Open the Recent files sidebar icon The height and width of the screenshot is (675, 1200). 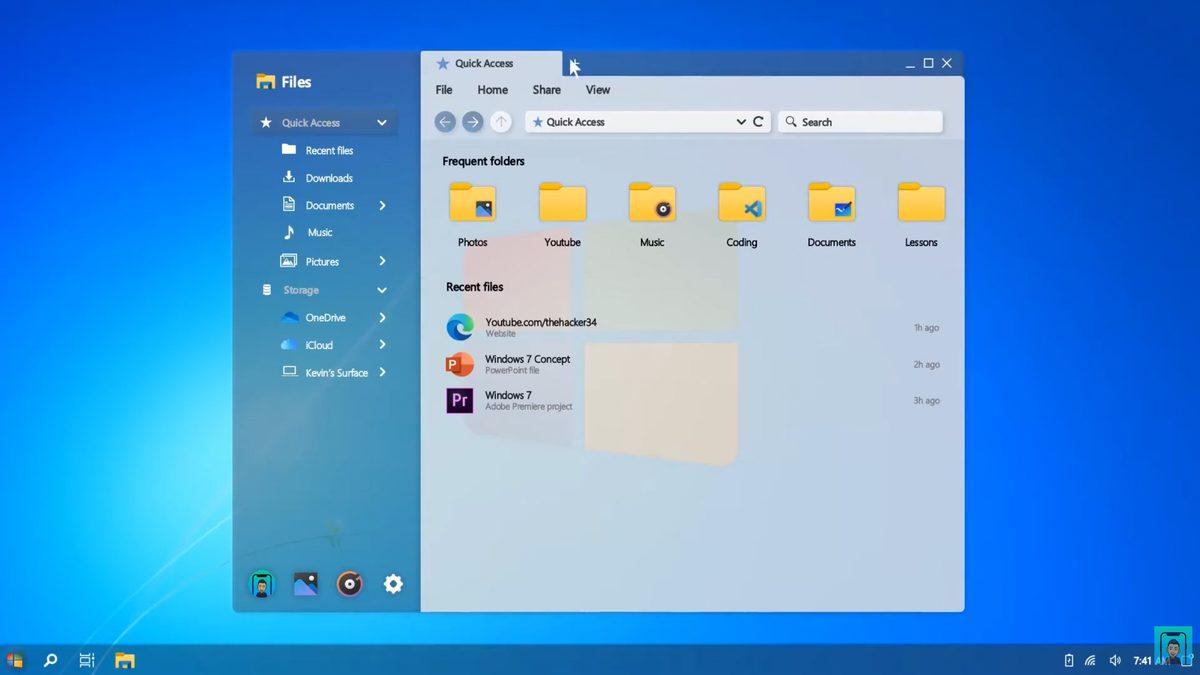pos(290,150)
